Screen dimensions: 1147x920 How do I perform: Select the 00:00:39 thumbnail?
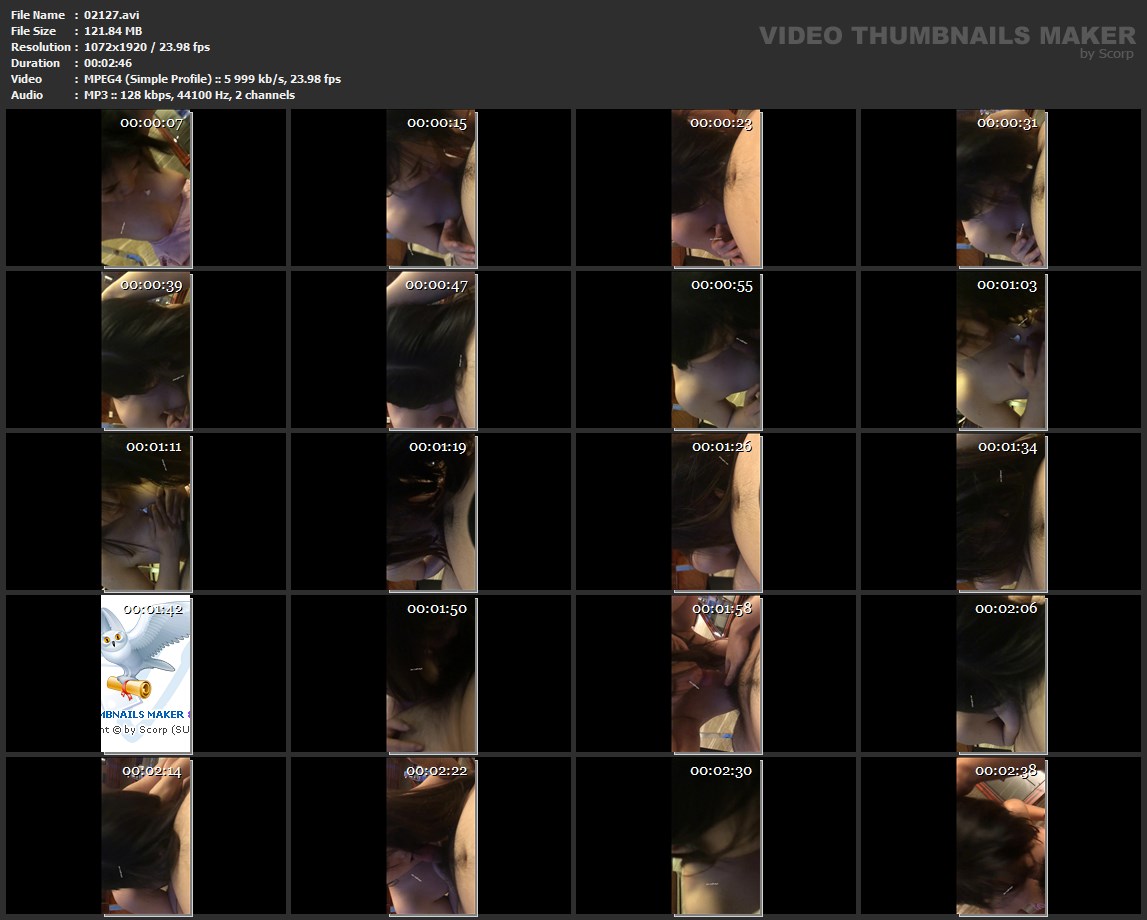[x=146, y=350]
